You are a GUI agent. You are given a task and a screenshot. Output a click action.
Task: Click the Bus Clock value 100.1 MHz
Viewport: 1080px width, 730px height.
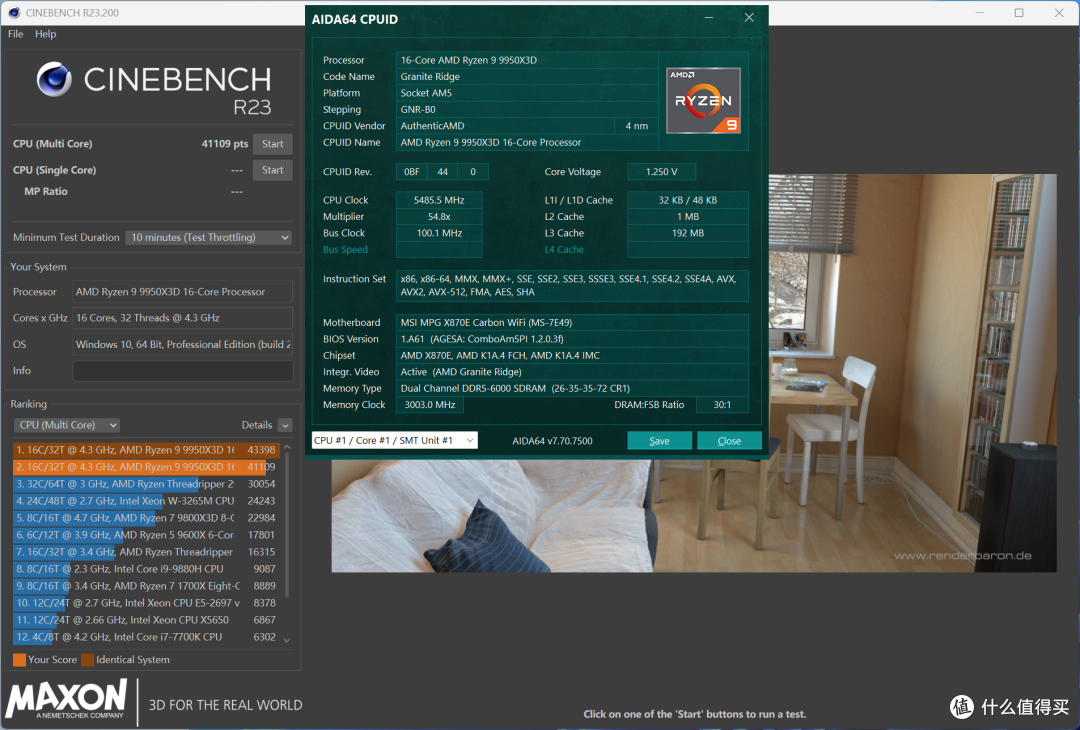(x=439, y=233)
